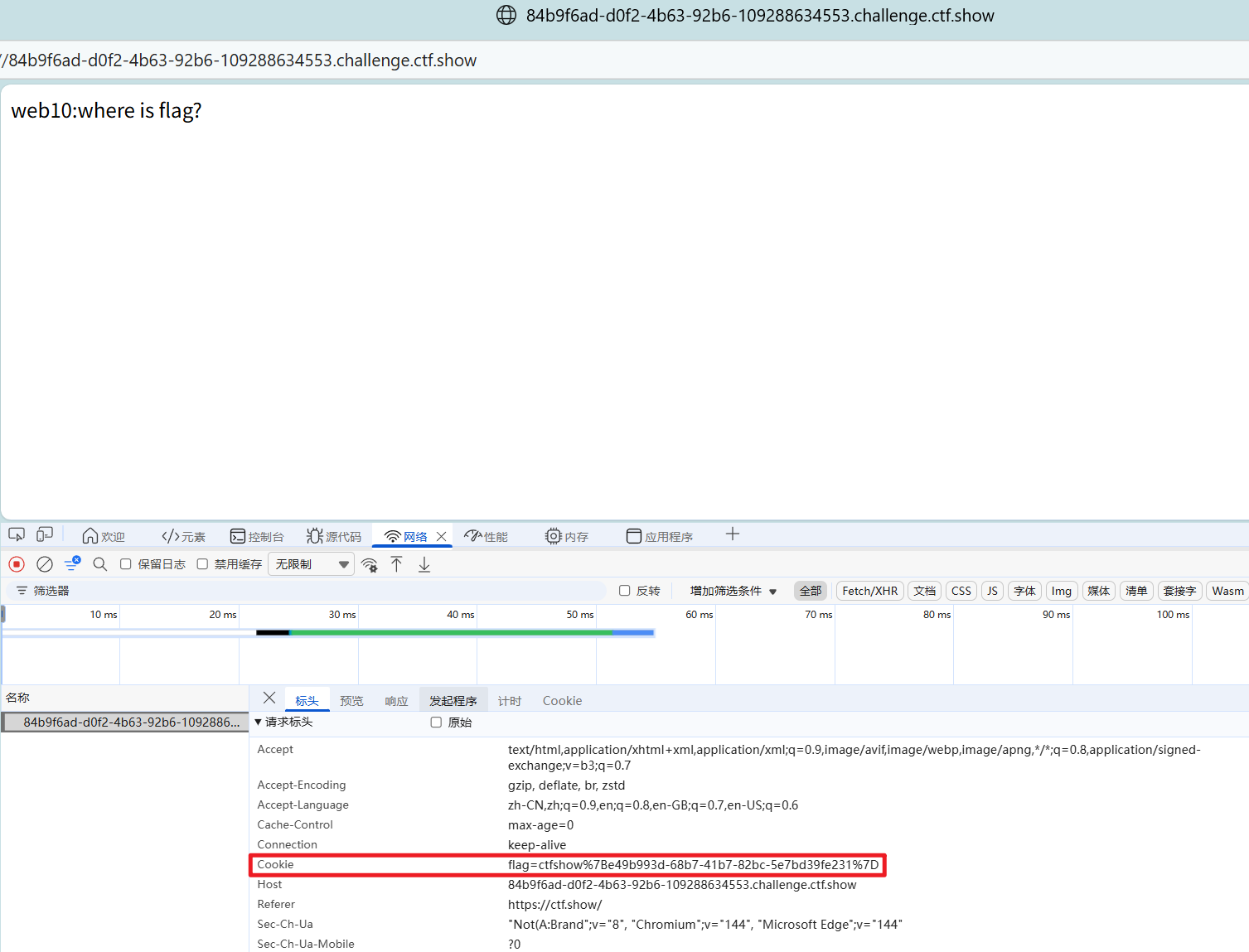Viewport: 1249px width, 952px height.
Task: Switch to the 计时 (Timing) tab
Action: (510, 701)
